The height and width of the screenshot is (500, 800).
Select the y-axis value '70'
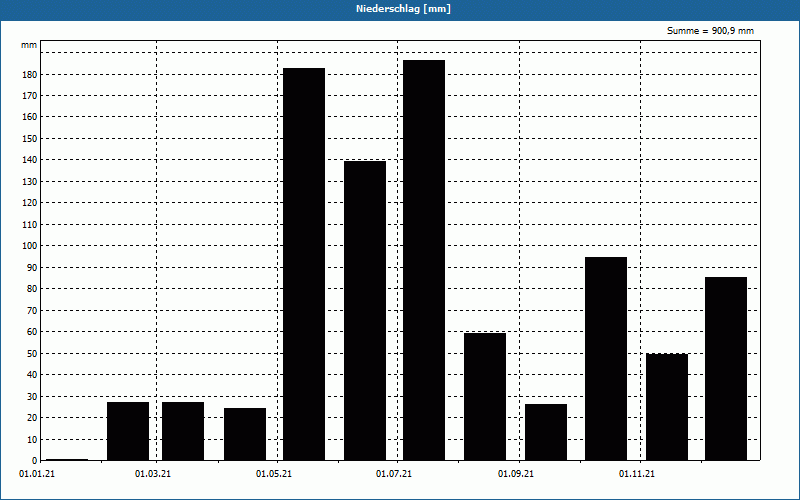point(32,310)
